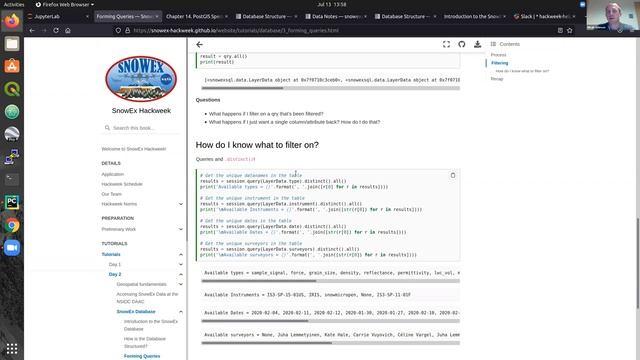Open Google Chrome from the dock
Viewport: 640px width, 360px height.
(12, 225)
